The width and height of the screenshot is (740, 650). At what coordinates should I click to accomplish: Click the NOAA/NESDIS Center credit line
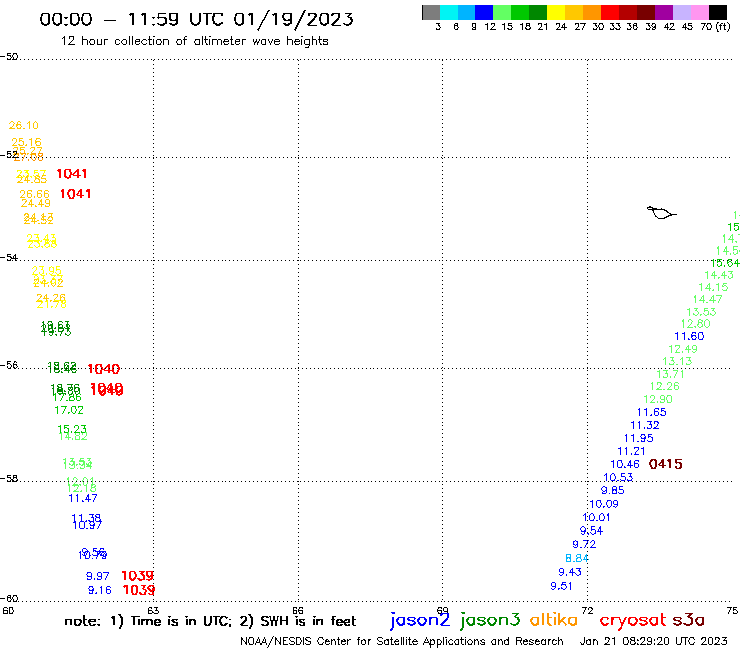(402, 641)
